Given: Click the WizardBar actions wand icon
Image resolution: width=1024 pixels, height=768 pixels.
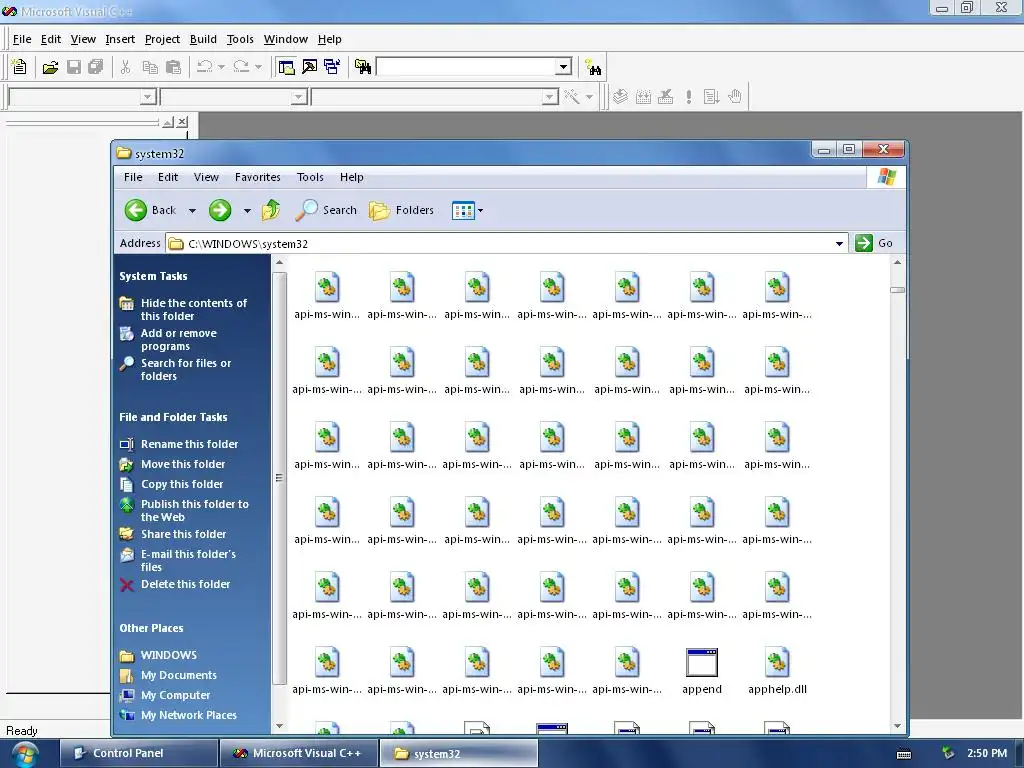Looking at the screenshot, I should (x=572, y=97).
